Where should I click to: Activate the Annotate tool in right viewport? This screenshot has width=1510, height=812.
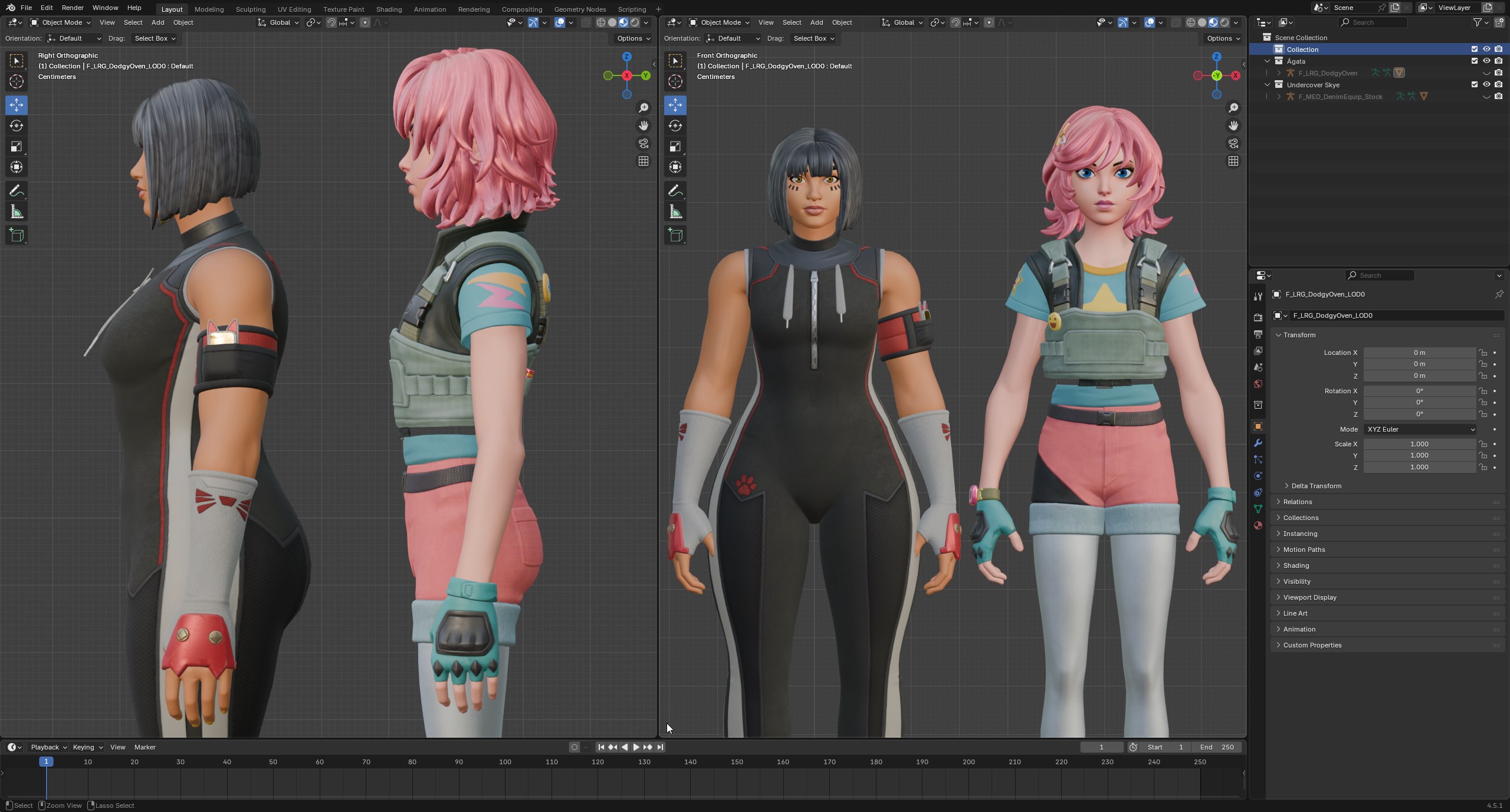tap(675, 191)
